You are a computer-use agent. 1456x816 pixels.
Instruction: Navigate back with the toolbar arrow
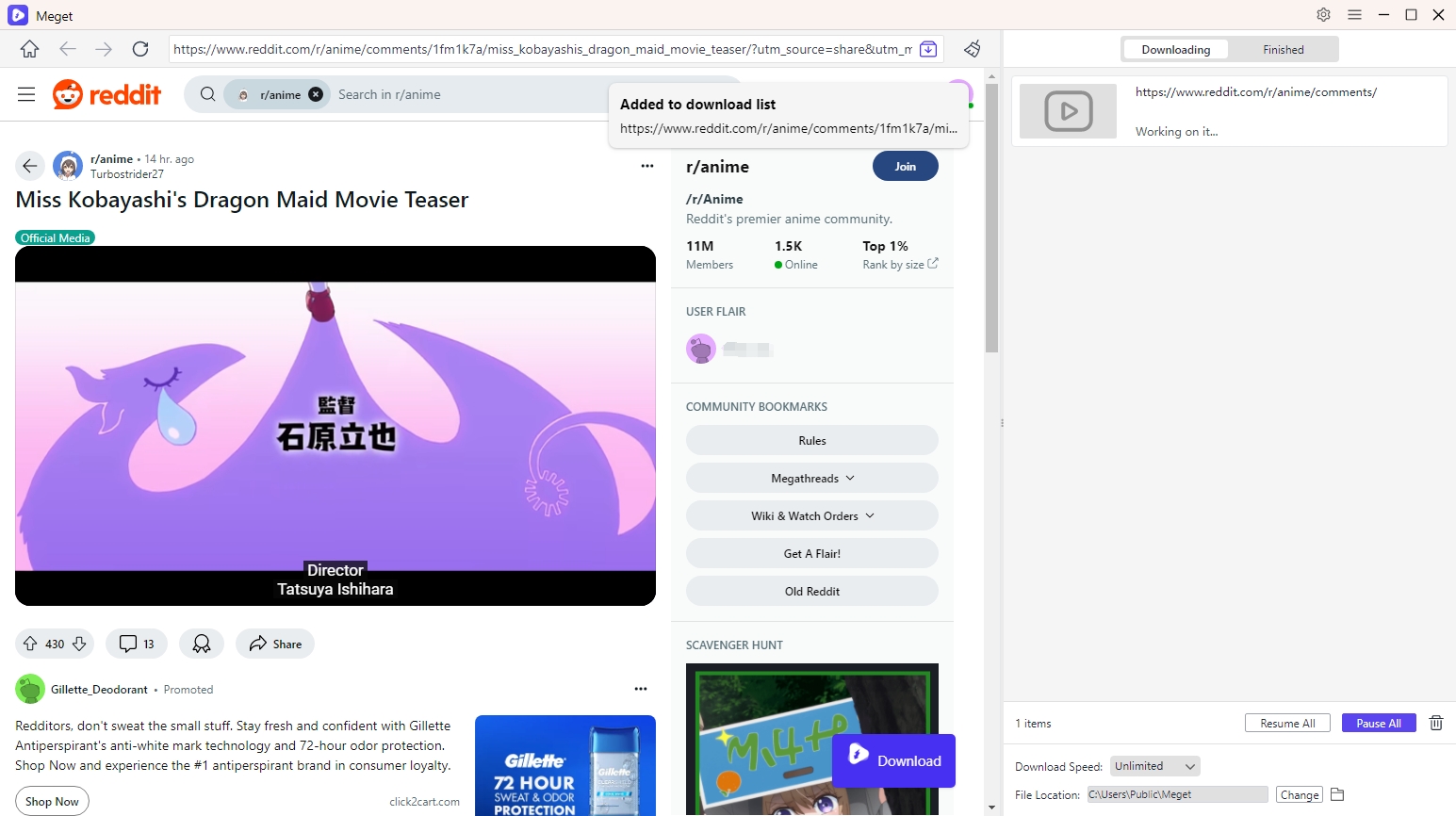pos(67,49)
